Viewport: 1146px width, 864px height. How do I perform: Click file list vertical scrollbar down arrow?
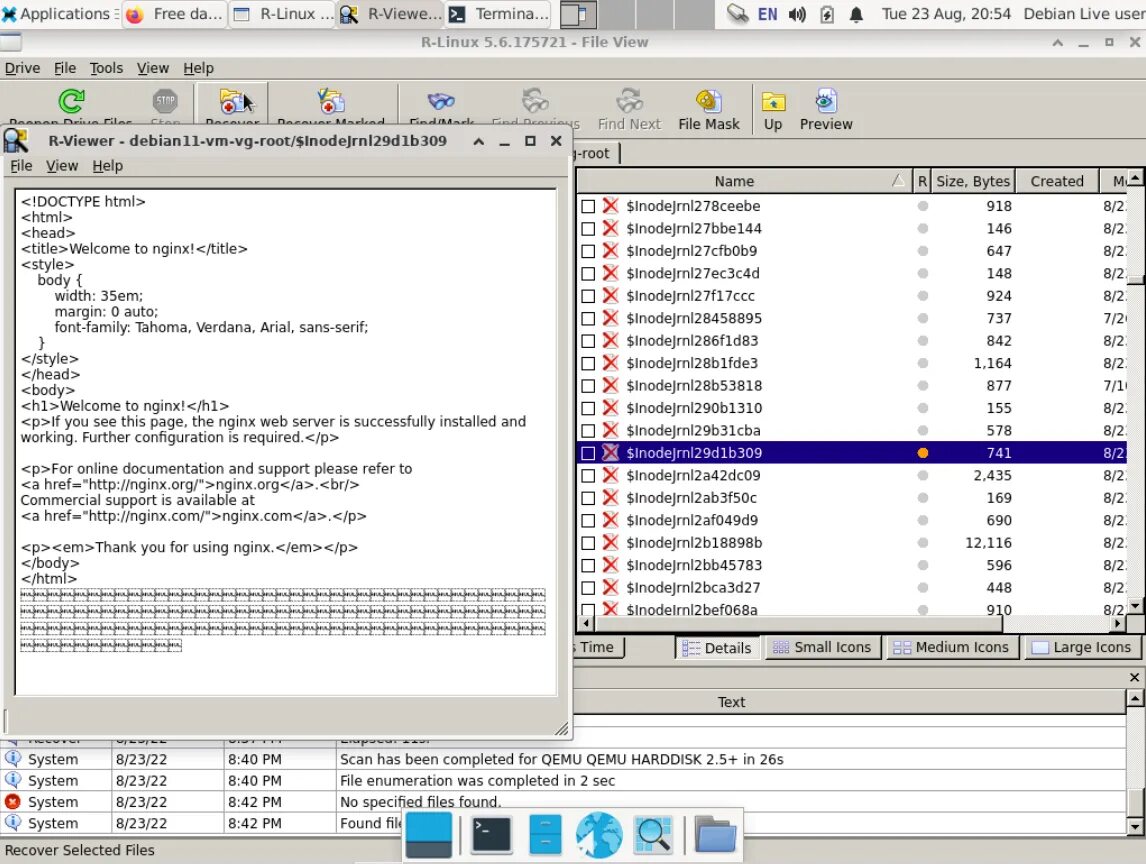click(x=1135, y=605)
